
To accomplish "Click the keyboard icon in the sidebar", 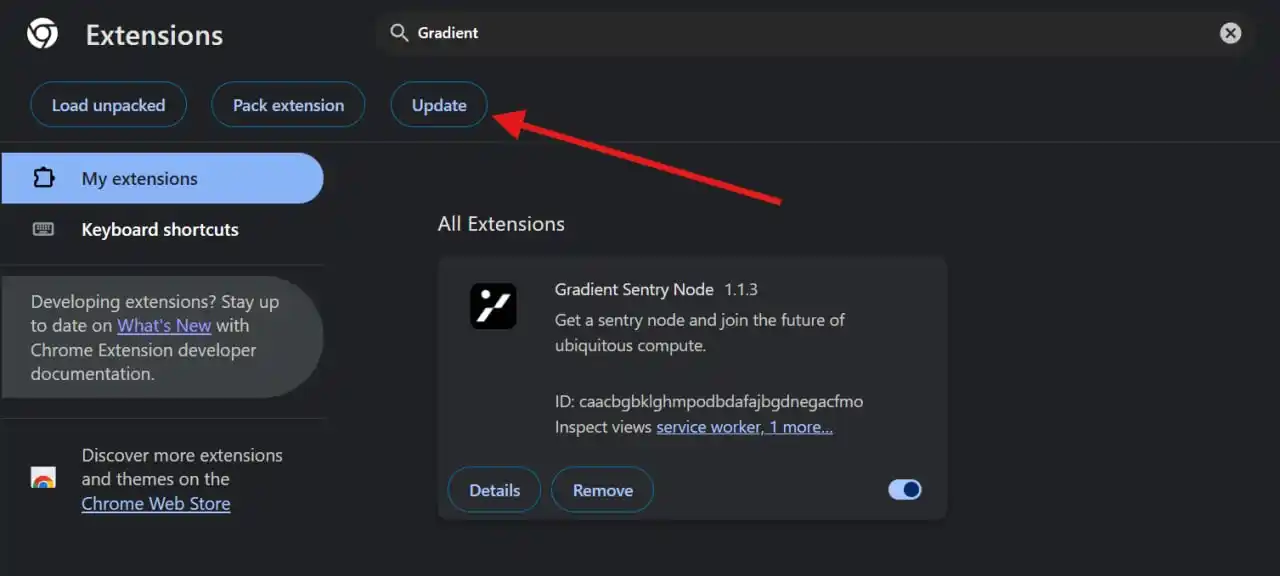I will [x=43, y=229].
